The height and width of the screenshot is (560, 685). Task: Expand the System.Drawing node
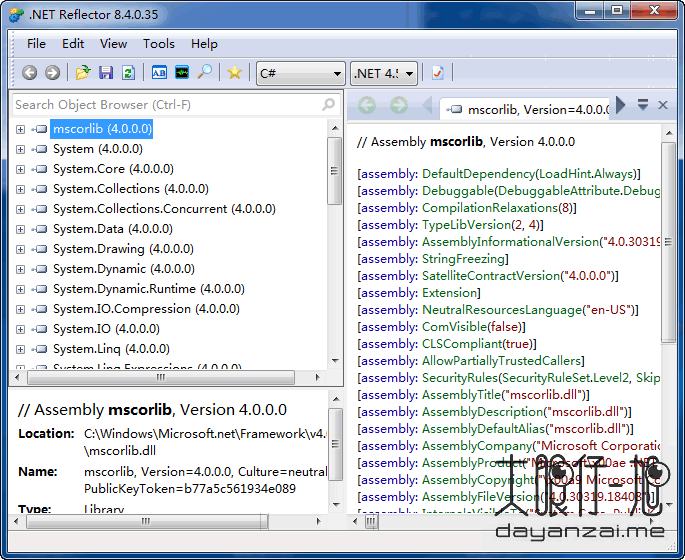[21, 249]
